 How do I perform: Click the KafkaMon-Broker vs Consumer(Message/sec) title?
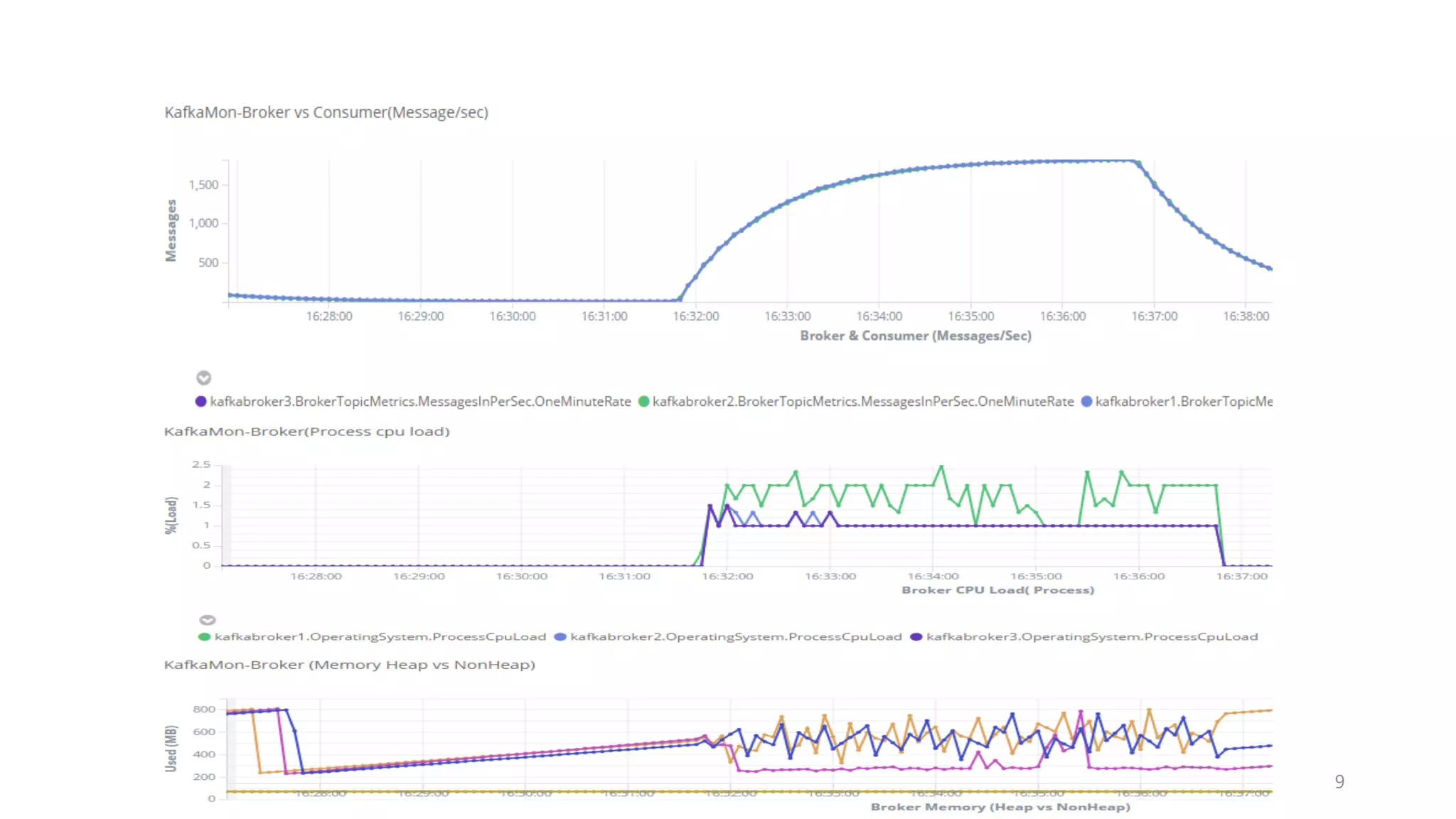pyautogui.click(x=326, y=112)
